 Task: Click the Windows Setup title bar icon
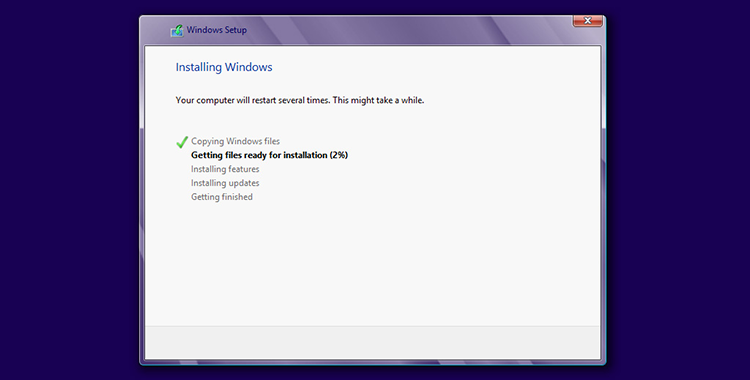(176, 31)
